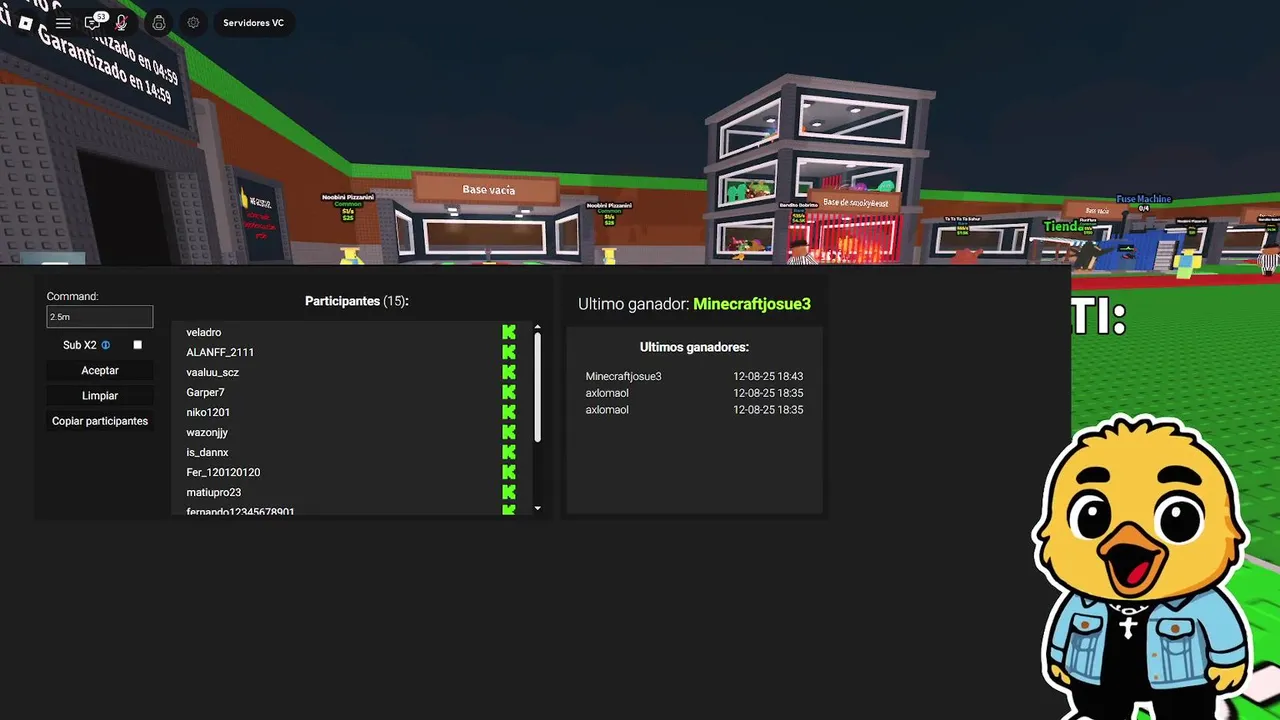Click Kick icon next to is_dannx
Screen dimensions: 1280x720
coord(509,452)
